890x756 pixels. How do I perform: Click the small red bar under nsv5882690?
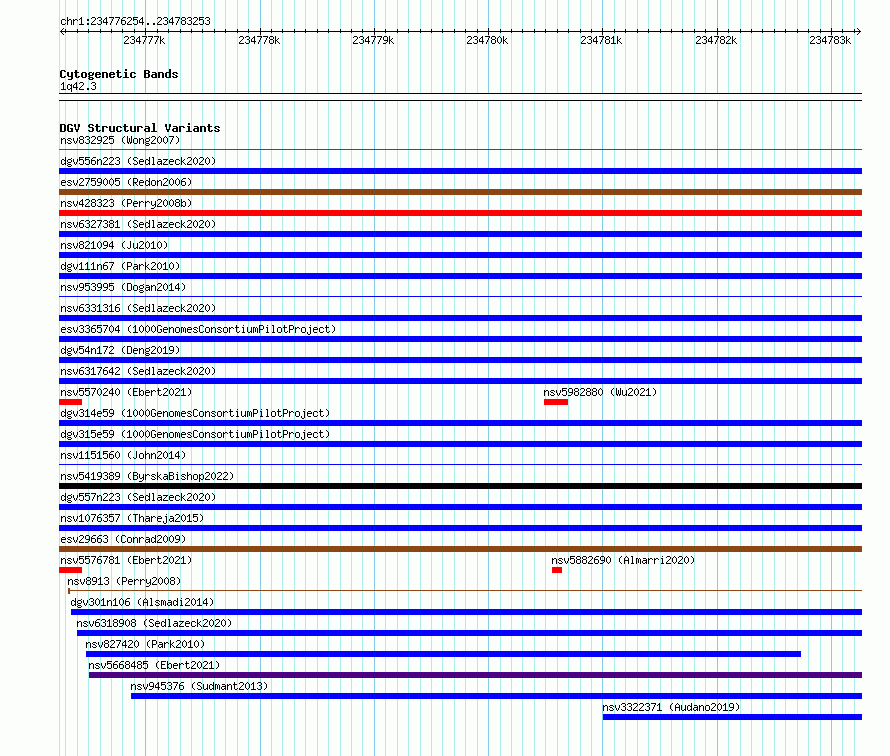557,570
